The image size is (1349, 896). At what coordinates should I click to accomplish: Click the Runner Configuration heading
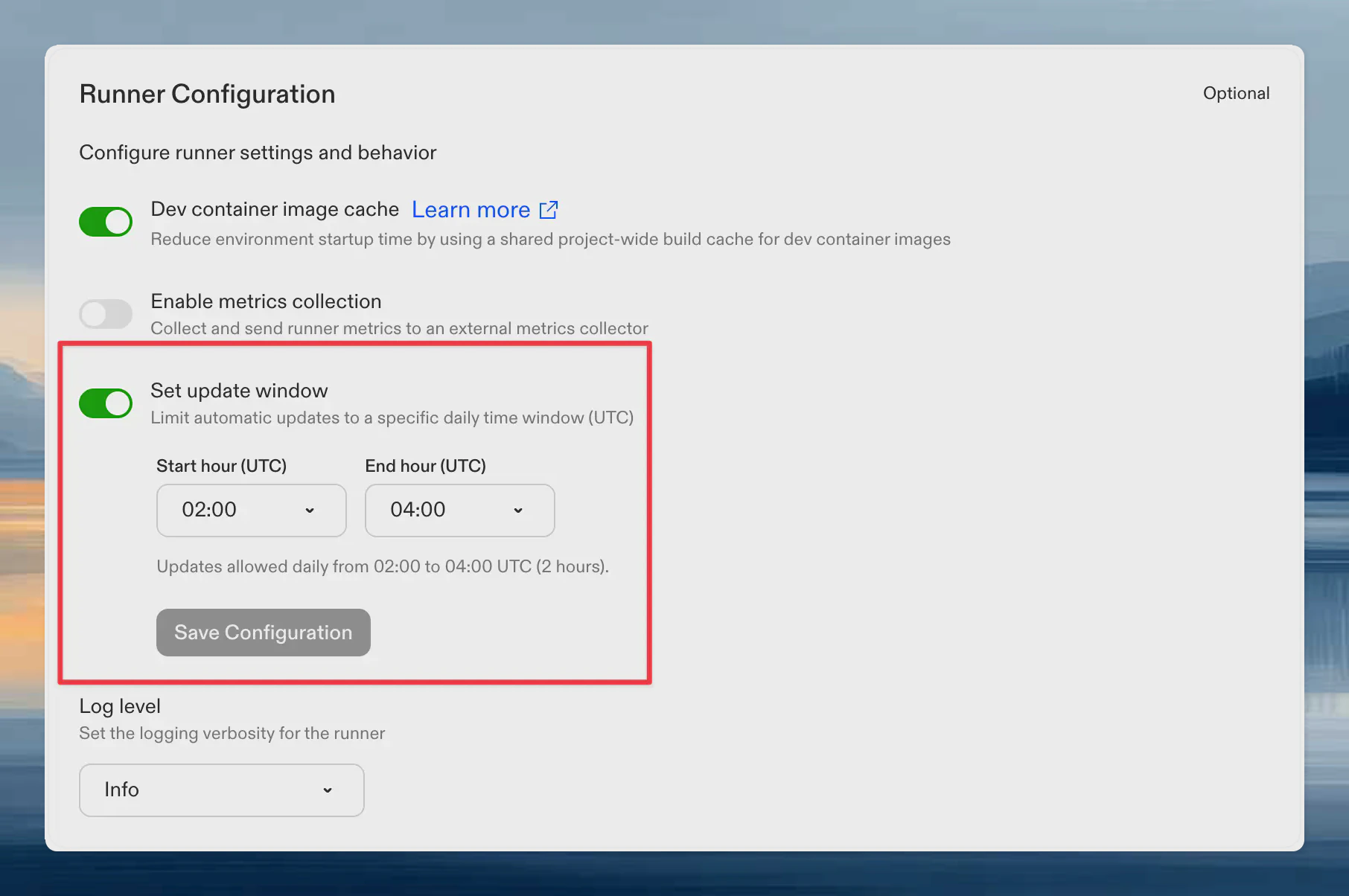tap(207, 94)
